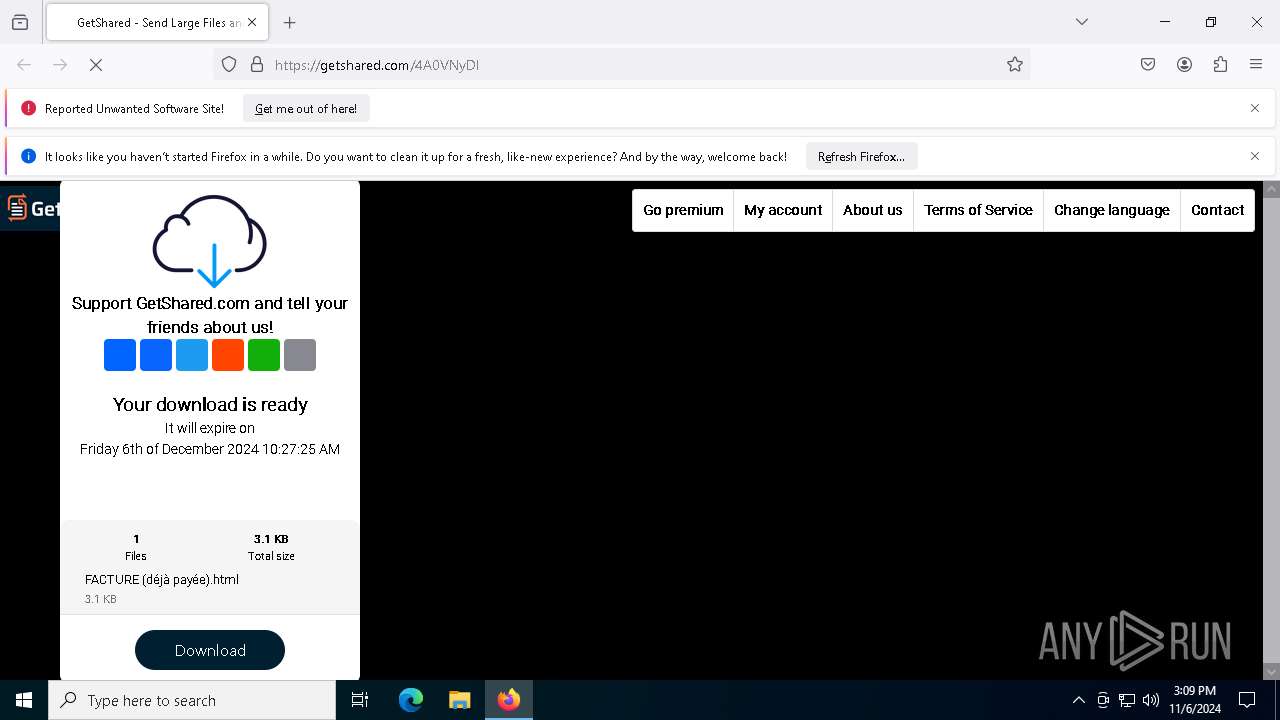This screenshot has height=720, width=1280.
Task: Launch Microsoft Edge from taskbar
Action: (411, 700)
